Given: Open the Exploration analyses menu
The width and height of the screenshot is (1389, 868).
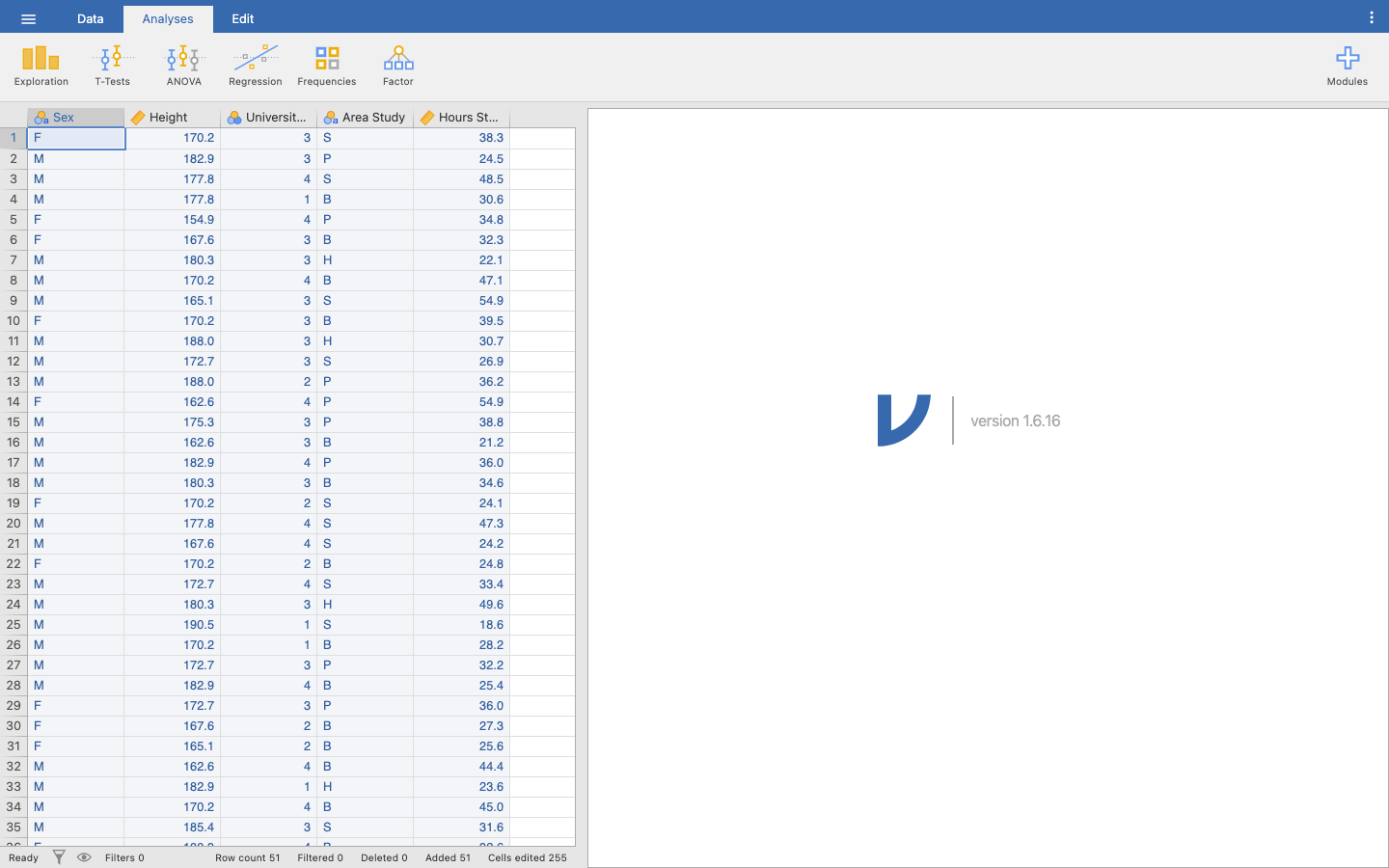Looking at the screenshot, I should 41,66.
